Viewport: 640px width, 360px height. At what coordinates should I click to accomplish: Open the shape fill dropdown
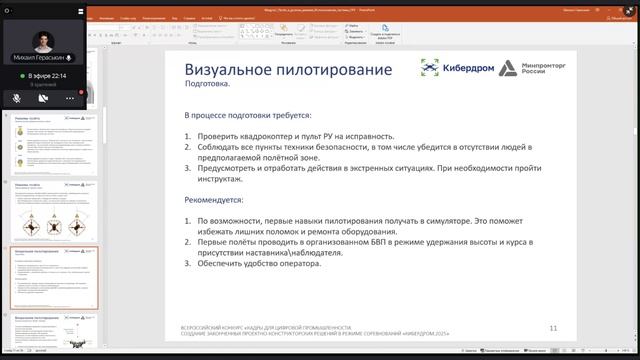pyautogui.click(x=324, y=26)
